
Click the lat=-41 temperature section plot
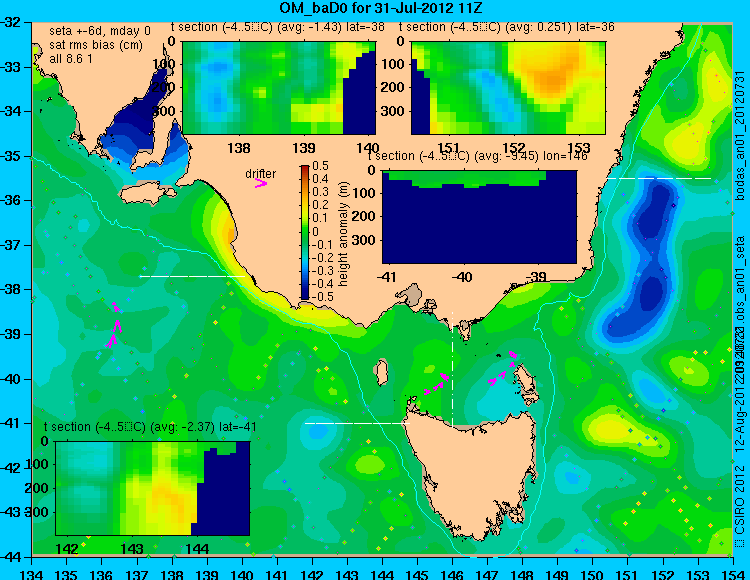click(153, 488)
